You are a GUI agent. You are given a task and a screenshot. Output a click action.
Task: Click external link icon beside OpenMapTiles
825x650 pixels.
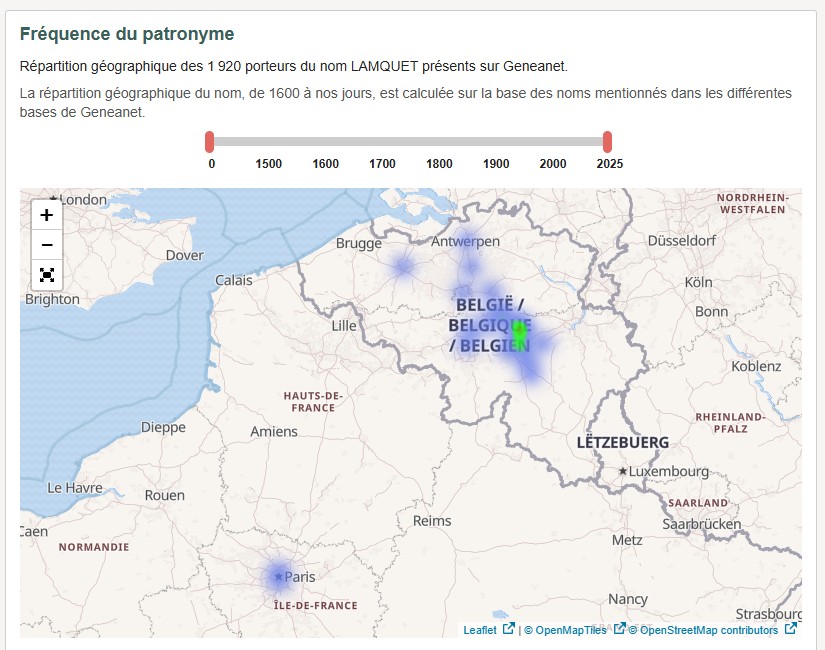click(x=619, y=629)
